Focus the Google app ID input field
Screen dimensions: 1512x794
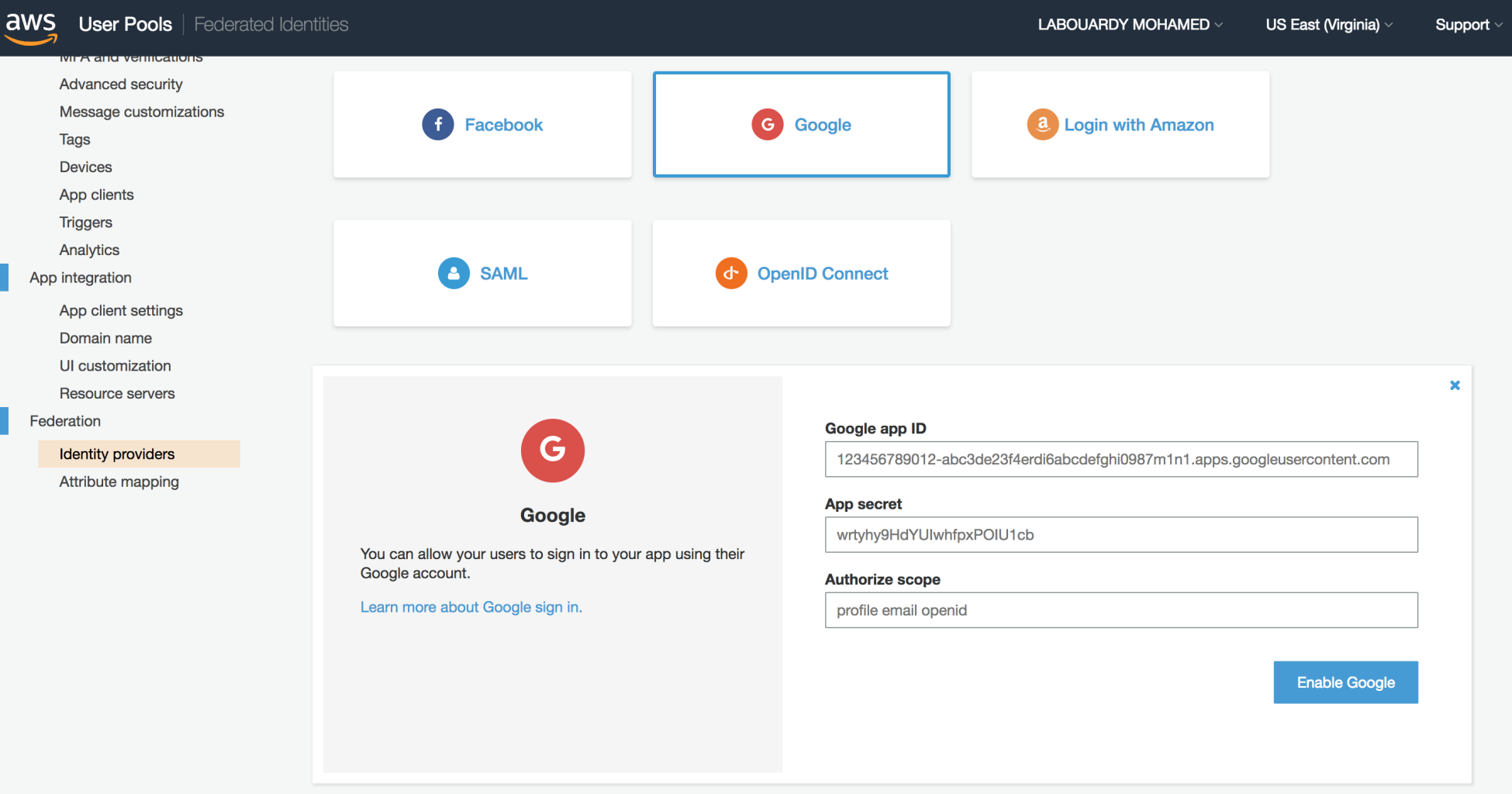tap(1121, 459)
